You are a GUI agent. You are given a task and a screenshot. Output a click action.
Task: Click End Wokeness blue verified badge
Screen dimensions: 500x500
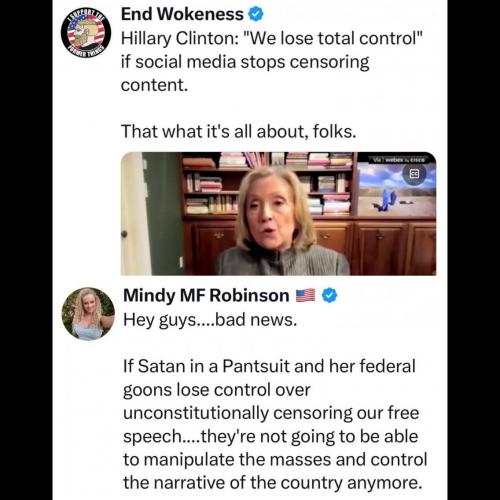(256, 14)
